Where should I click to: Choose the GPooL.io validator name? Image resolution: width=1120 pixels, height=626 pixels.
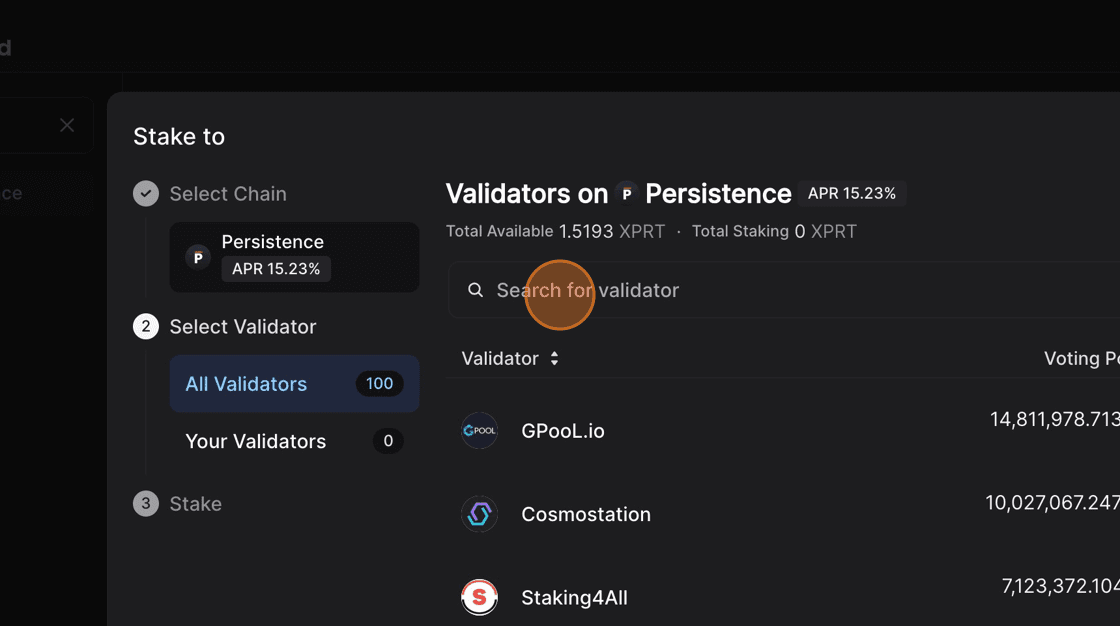coord(563,431)
